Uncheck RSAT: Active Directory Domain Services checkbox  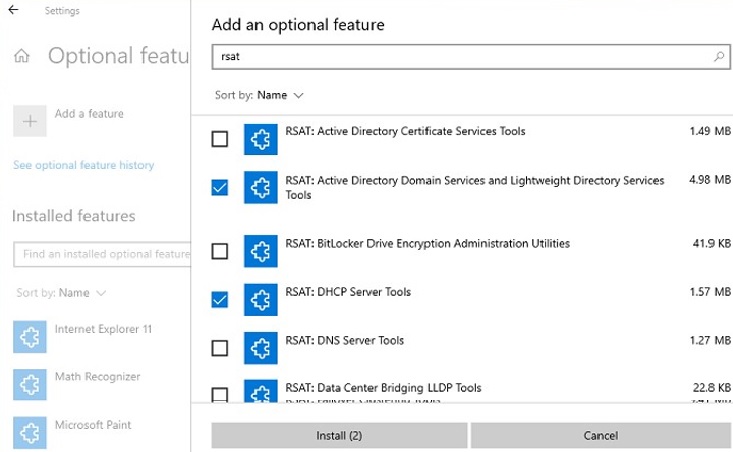(220, 187)
